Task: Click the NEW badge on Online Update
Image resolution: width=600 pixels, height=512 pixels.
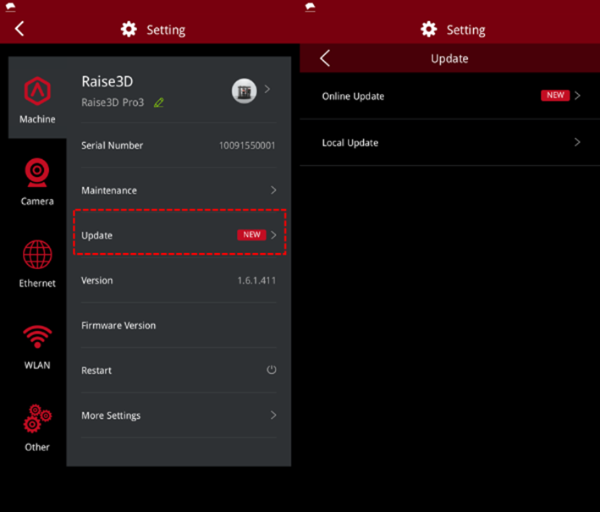Action: click(x=554, y=96)
